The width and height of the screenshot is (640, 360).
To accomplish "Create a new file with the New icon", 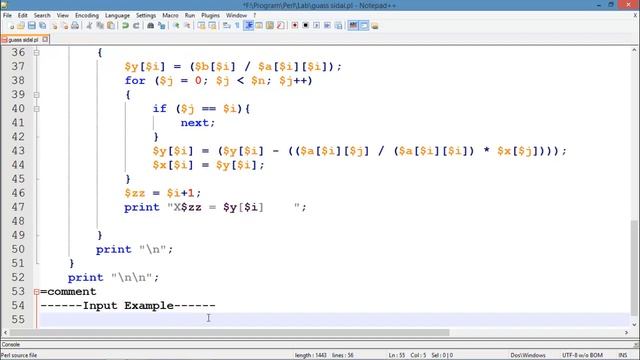I will tap(12, 26).
